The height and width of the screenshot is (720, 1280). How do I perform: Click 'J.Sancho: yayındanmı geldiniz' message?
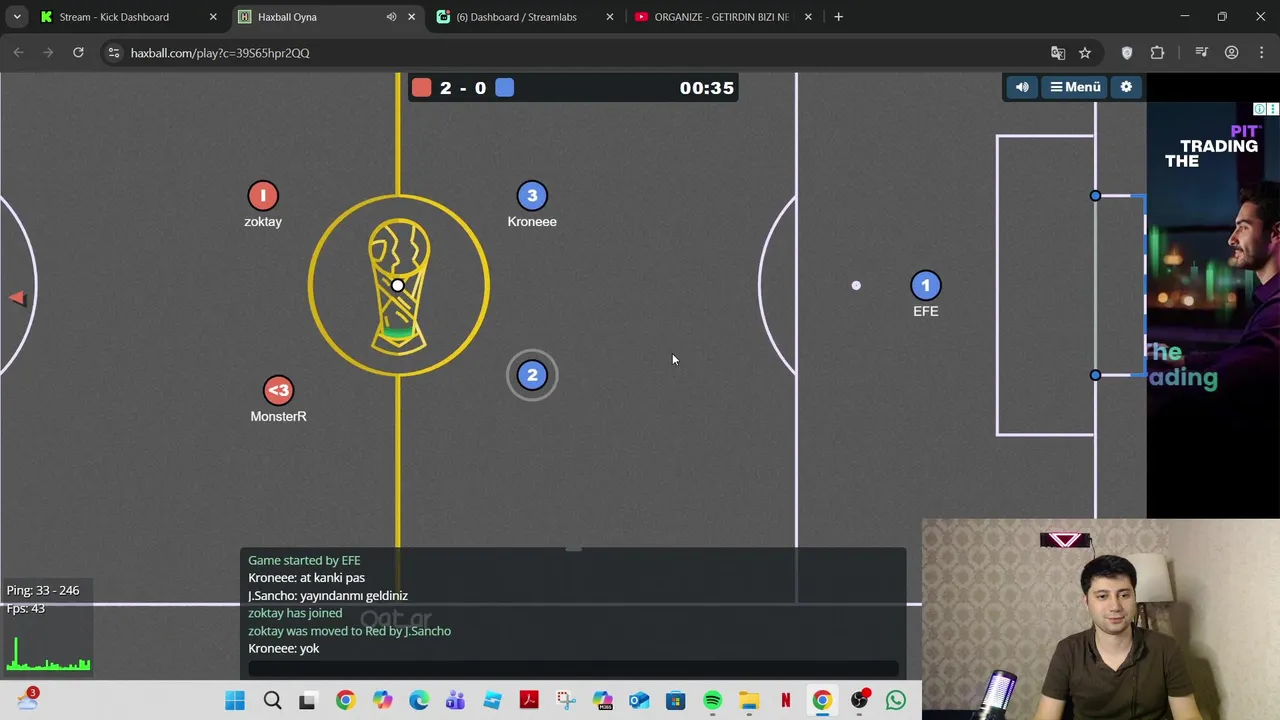point(328,596)
